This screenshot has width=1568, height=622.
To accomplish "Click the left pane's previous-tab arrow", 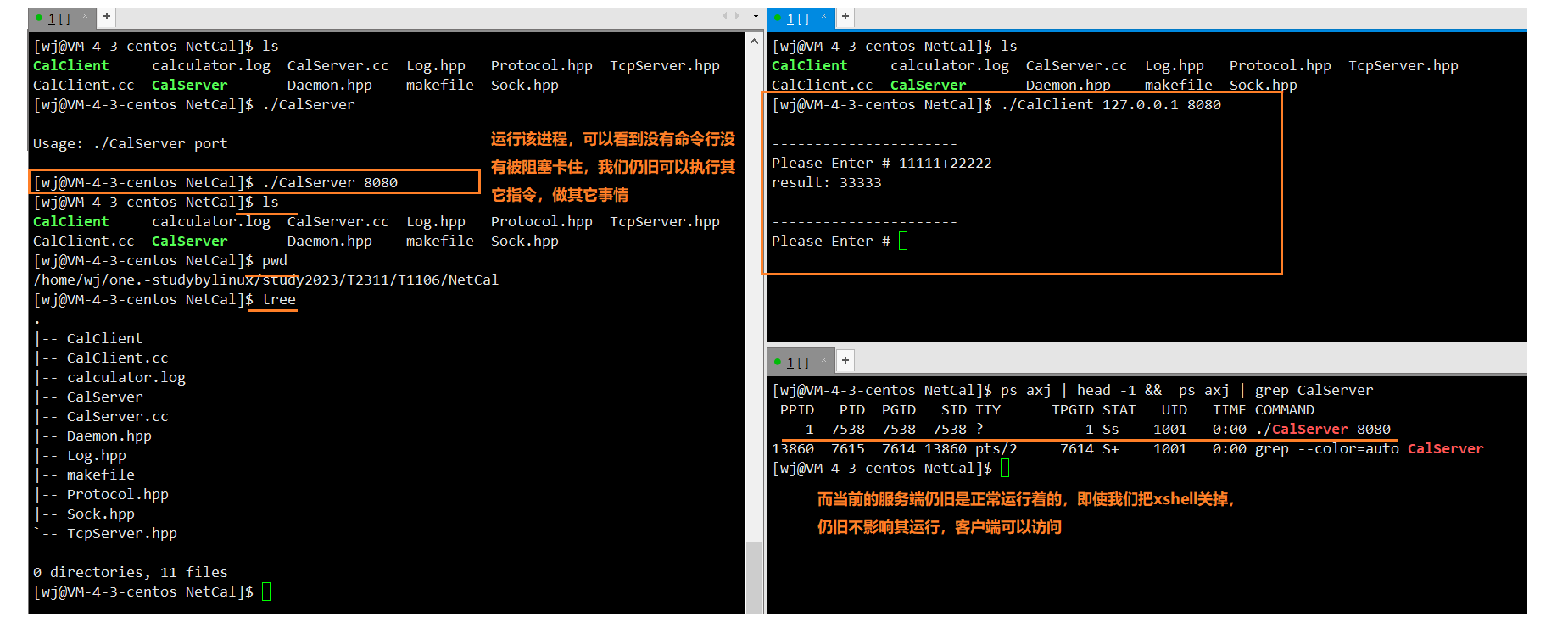I will click(725, 16).
